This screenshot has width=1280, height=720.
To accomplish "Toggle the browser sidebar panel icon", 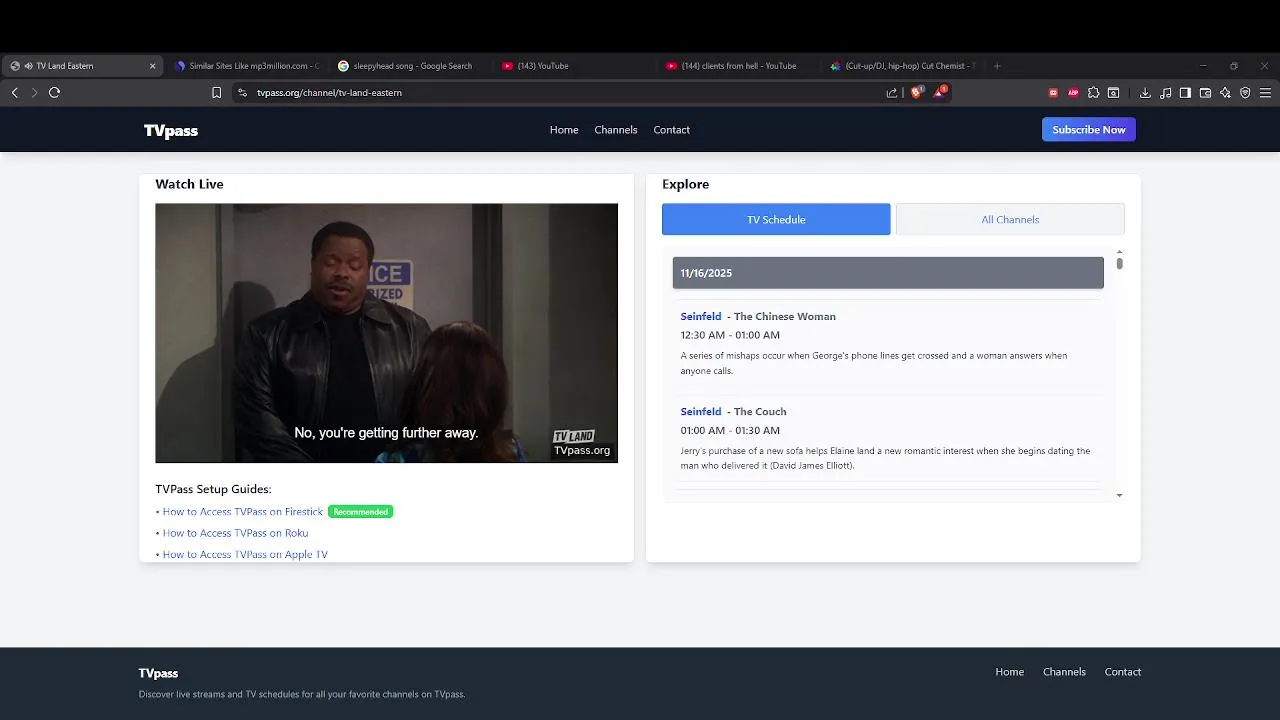I will pyautogui.click(x=1185, y=92).
